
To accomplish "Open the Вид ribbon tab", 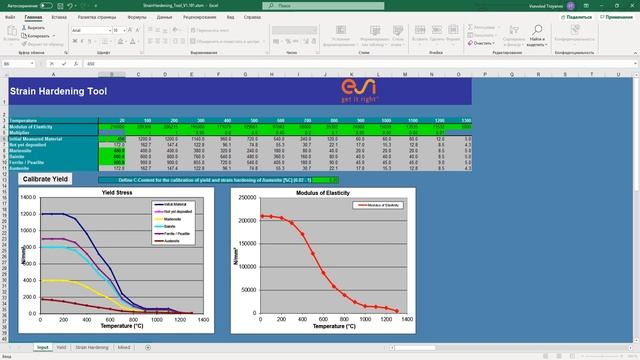I will (x=231, y=17).
